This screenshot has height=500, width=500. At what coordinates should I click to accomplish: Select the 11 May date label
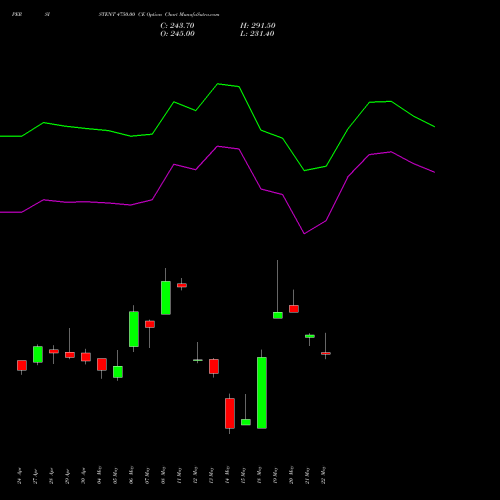point(179,475)
